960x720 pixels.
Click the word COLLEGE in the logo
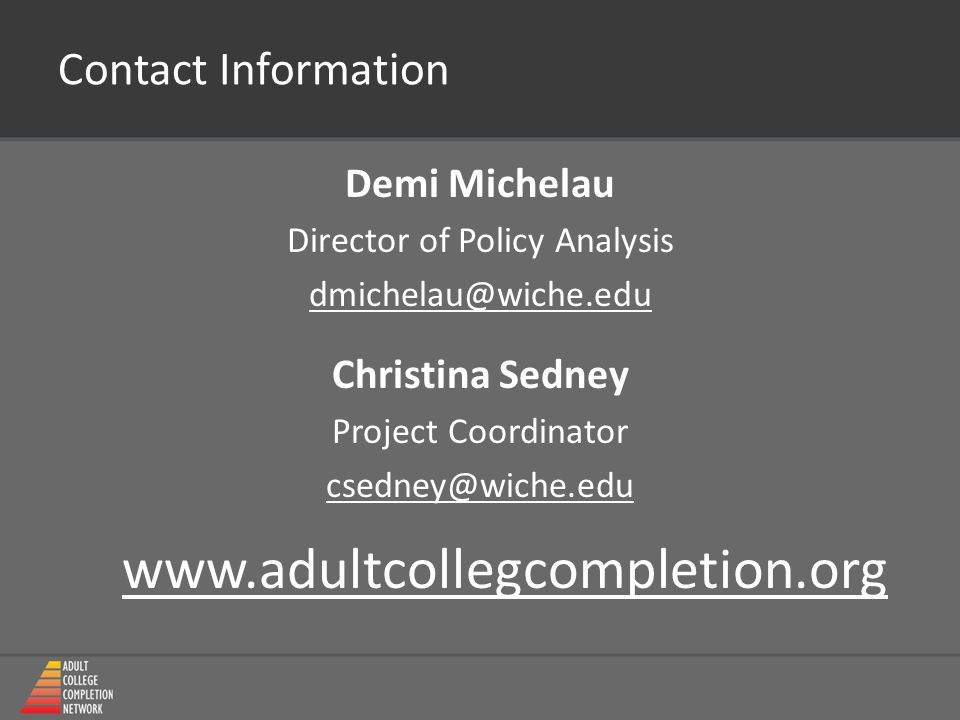click(x=80, y=680)
